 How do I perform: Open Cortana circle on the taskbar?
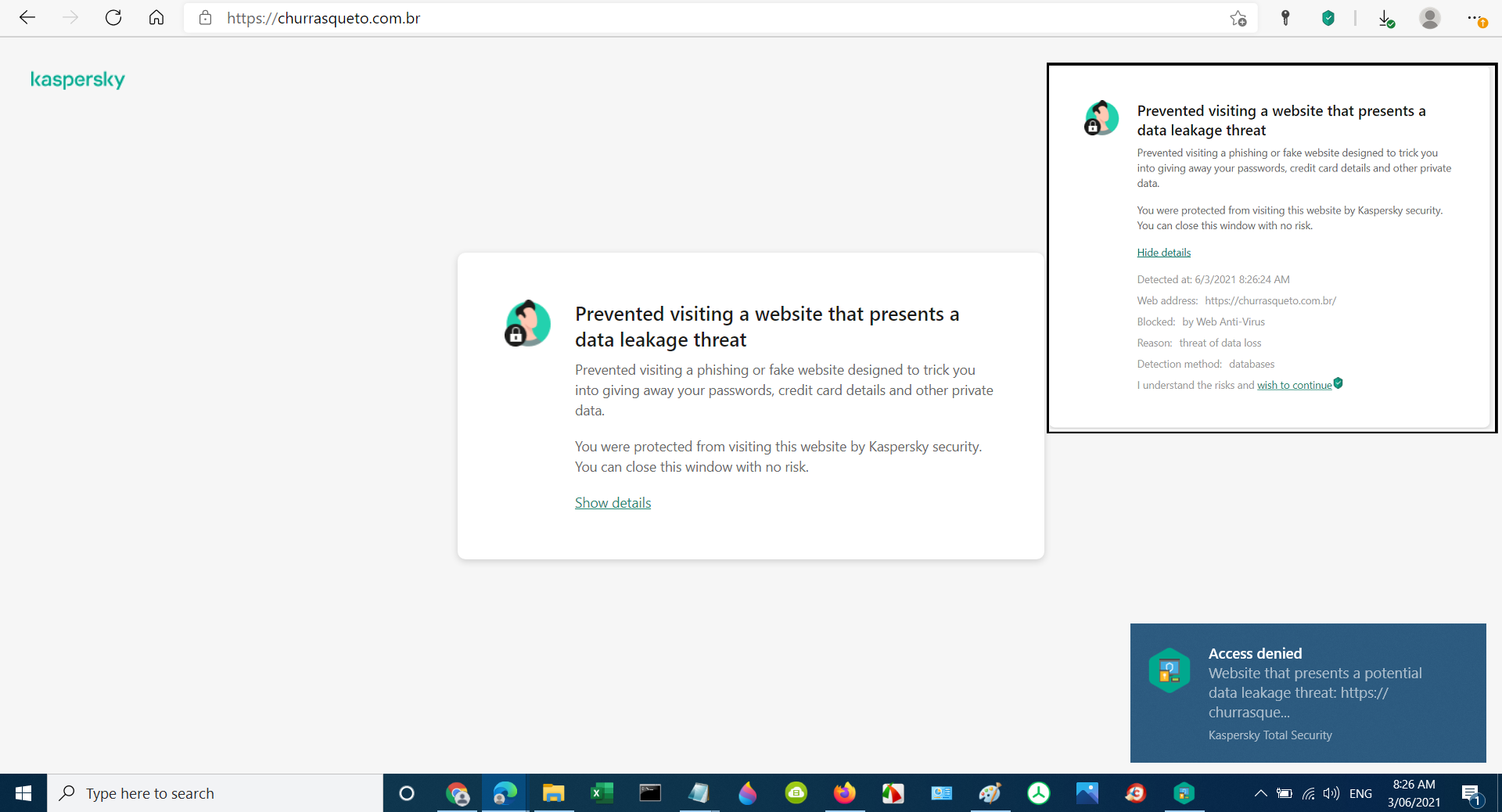[x=407, y=793]
